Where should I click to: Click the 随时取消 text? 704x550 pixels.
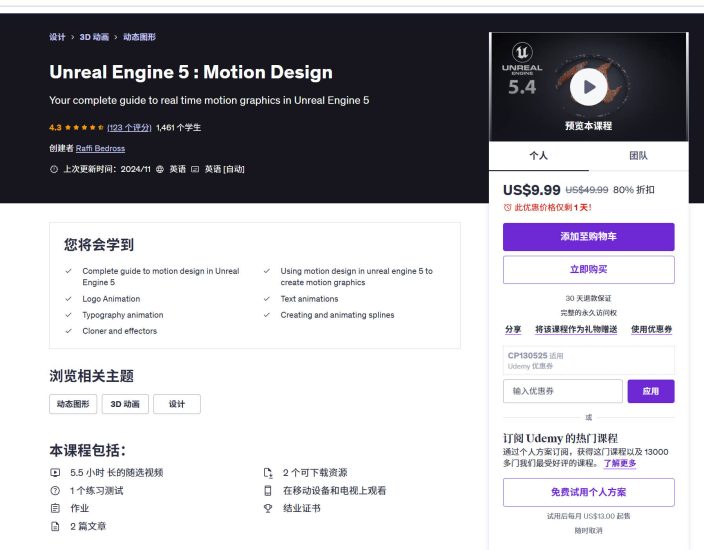(588, 531)
